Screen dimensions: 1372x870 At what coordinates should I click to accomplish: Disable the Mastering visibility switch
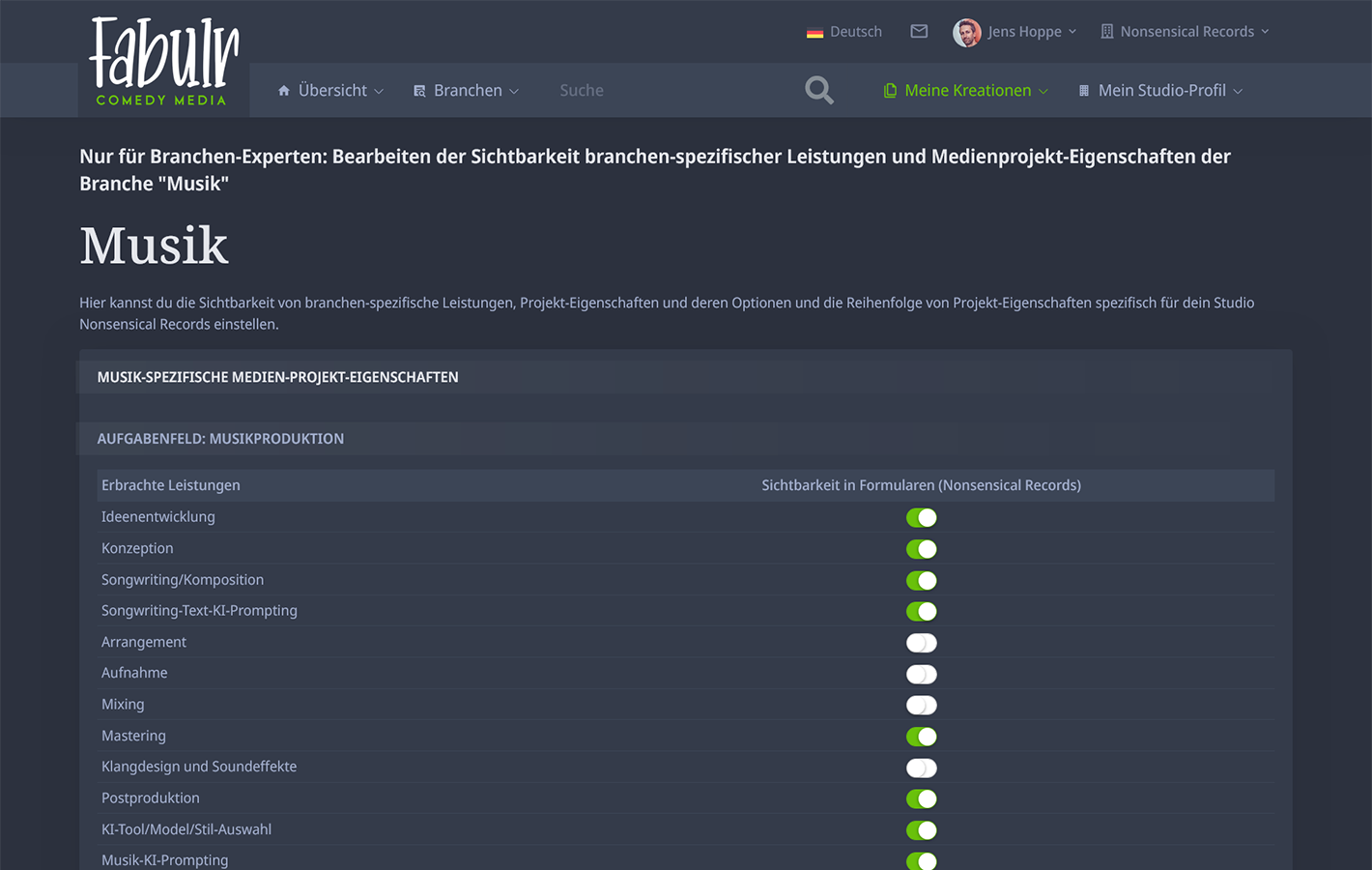tap(922, 736)
